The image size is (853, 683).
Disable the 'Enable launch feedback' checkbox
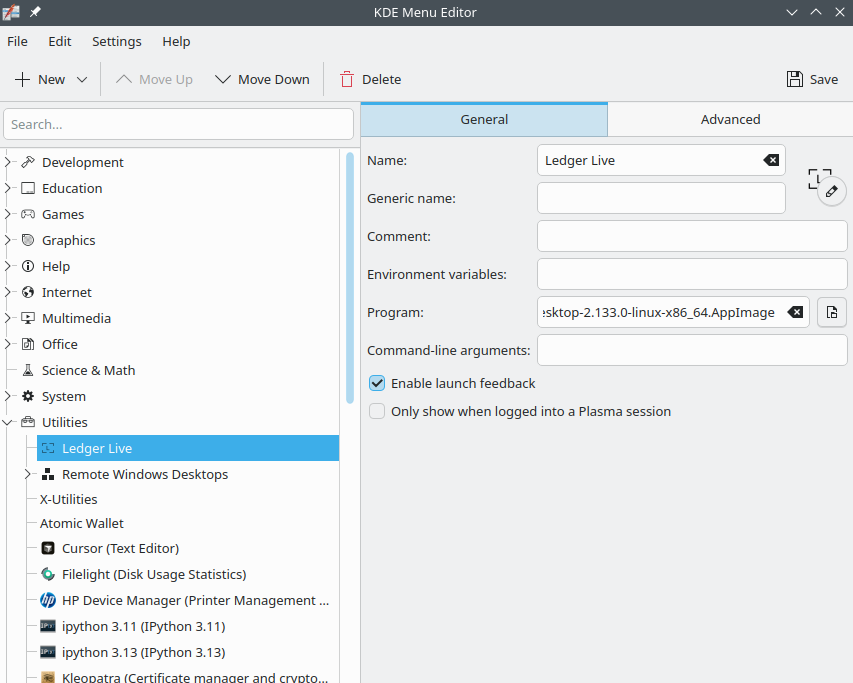(377, 383)
